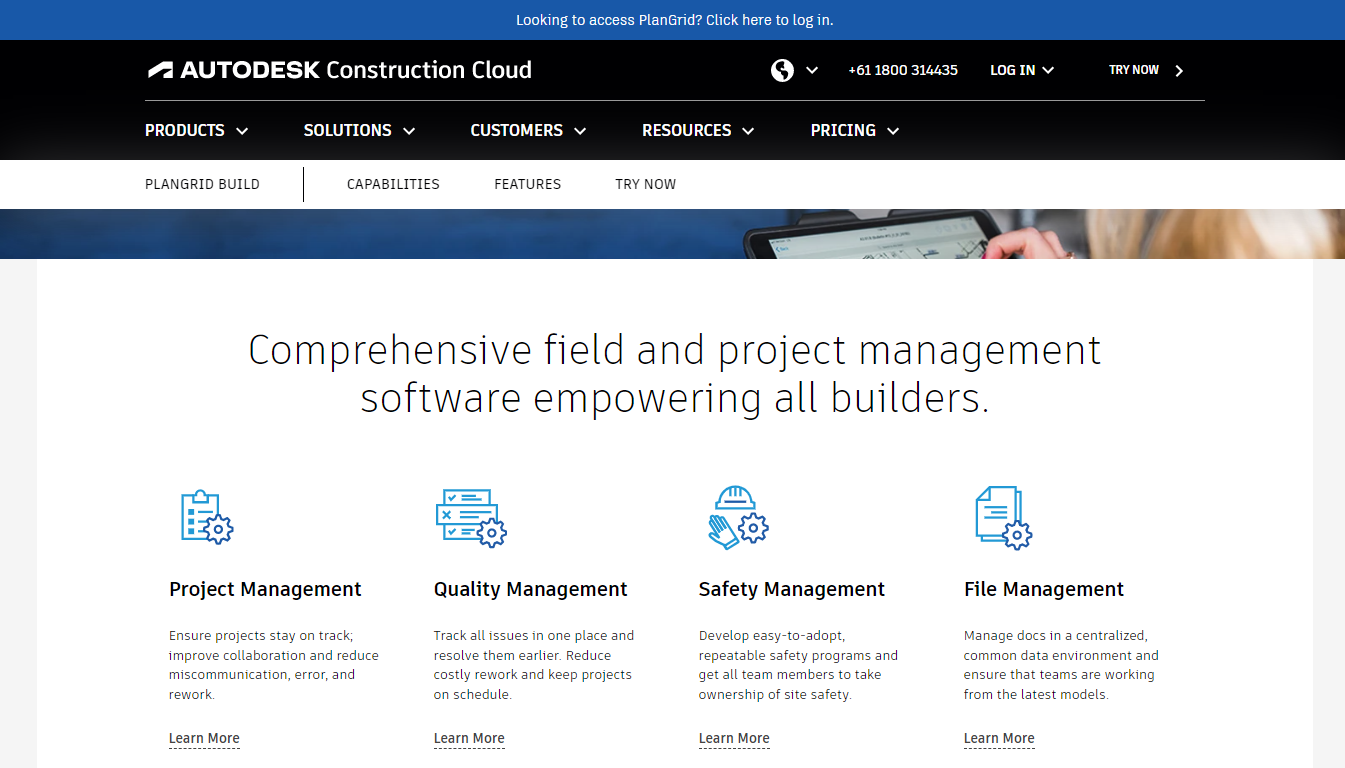This screenshot has width=1345, height=768.
Task: Click Learn More under Quality Management
Action: click(469, 739)
